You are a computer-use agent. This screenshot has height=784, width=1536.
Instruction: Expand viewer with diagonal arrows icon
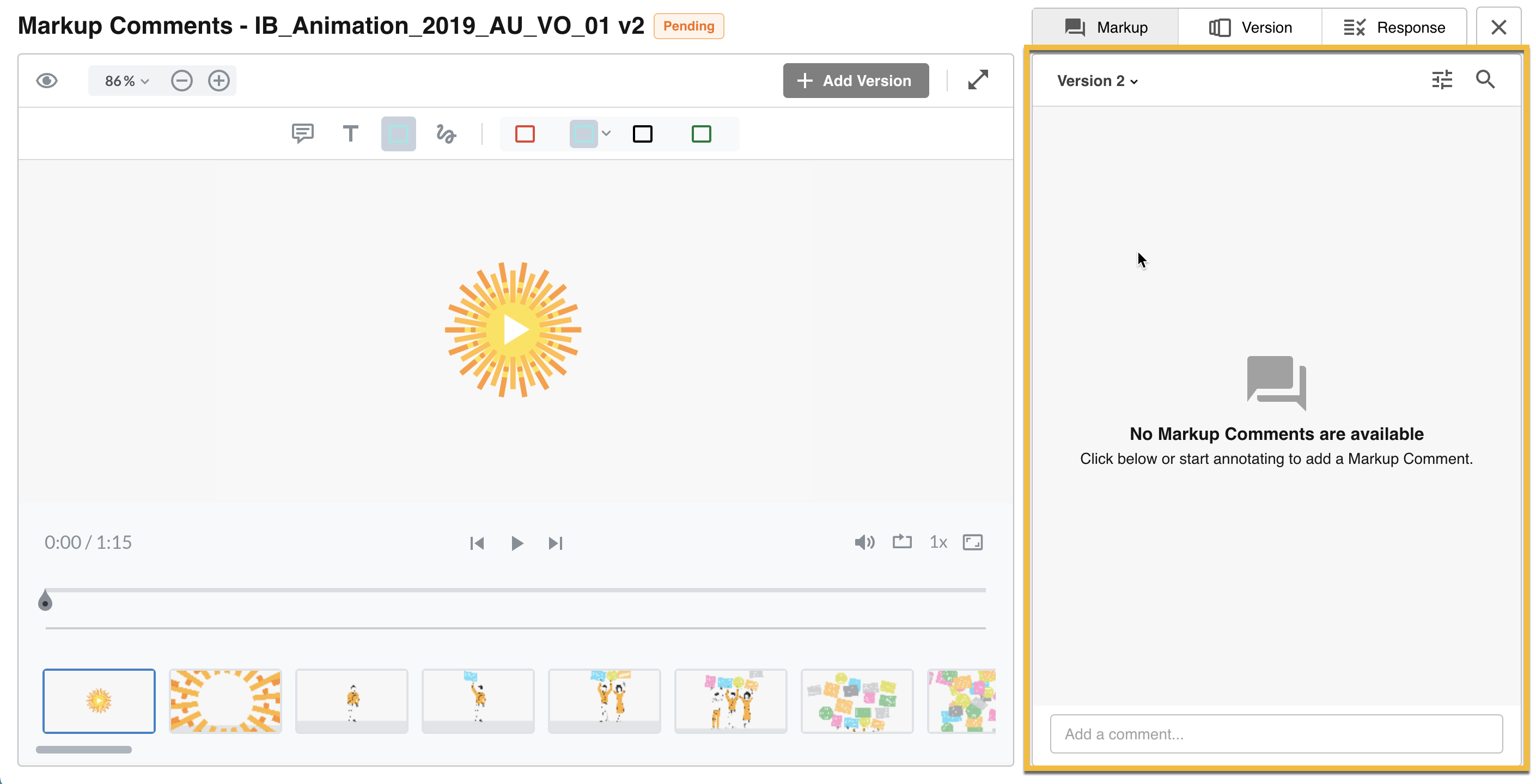pyautogui.click(x=978, y=80)
